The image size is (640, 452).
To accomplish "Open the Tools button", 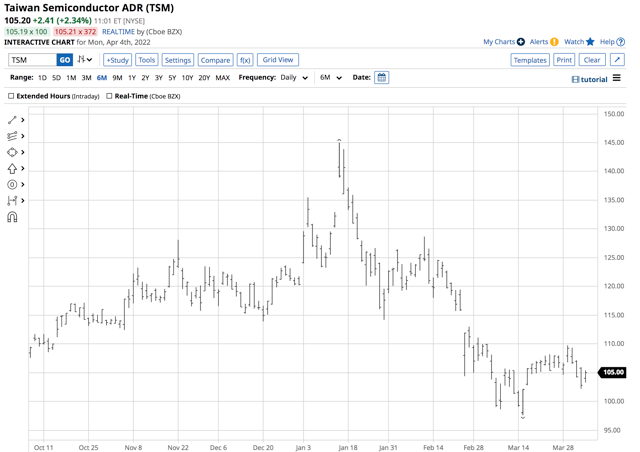I will [147, 60].
